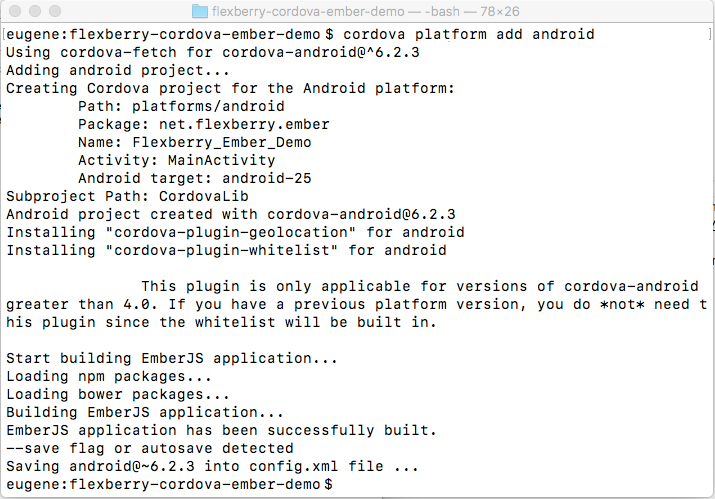This screenshot has width=715, height=499.
Task: Click the 'Name: Flexberry_Ember_Demo' line
Action: point(195,142)
